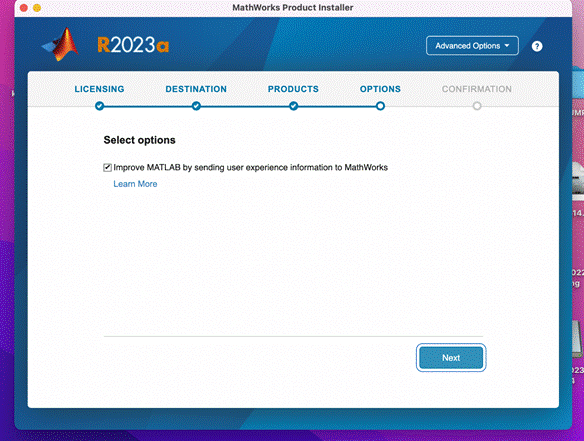Viewport: 584px width, 441px height.
Task: Open help via question mark icon
Action: click(537, 46)
